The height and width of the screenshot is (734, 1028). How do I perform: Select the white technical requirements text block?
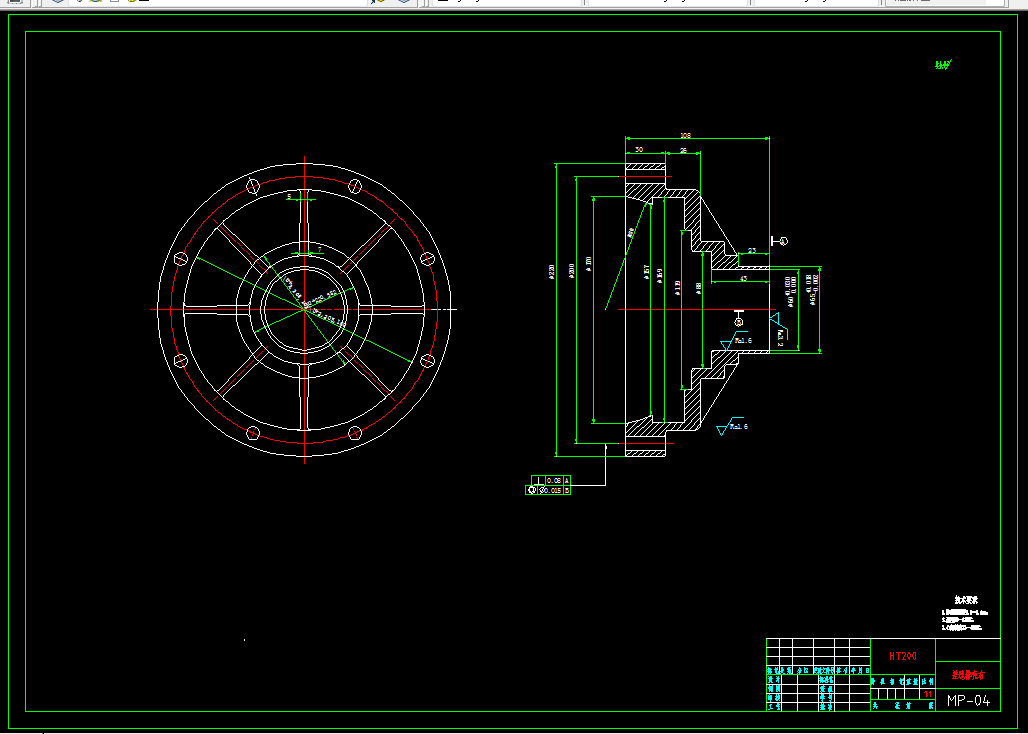coord(965,614)
